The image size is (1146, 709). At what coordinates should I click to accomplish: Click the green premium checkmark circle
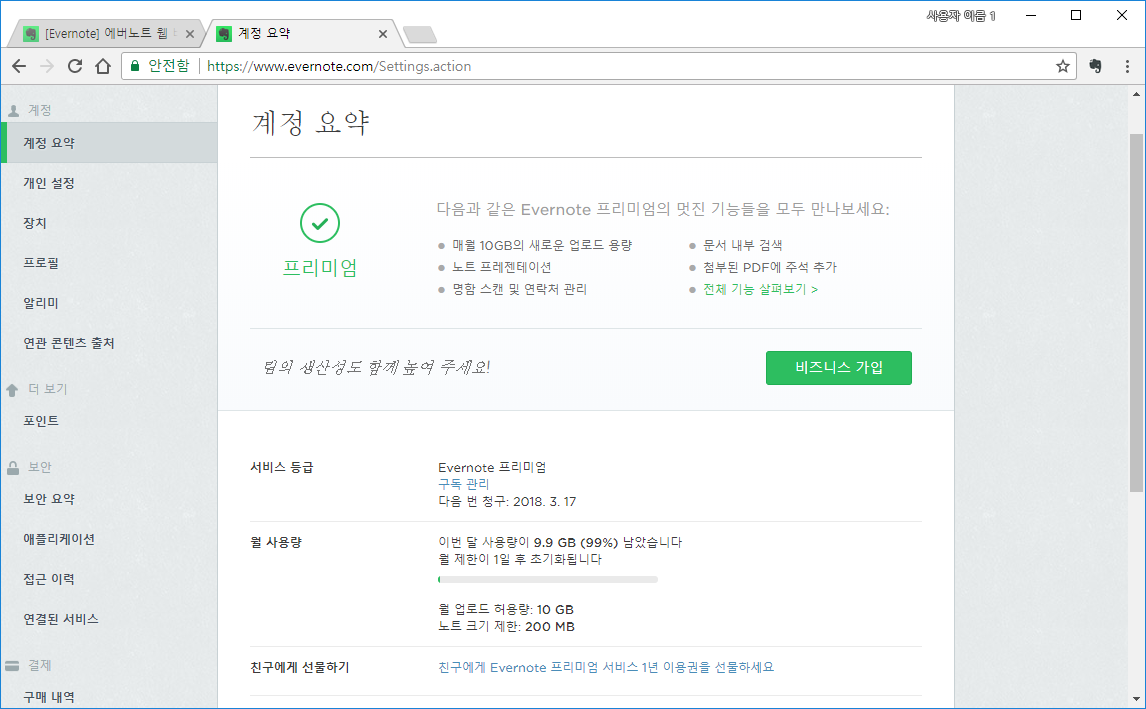pos(320,223)
